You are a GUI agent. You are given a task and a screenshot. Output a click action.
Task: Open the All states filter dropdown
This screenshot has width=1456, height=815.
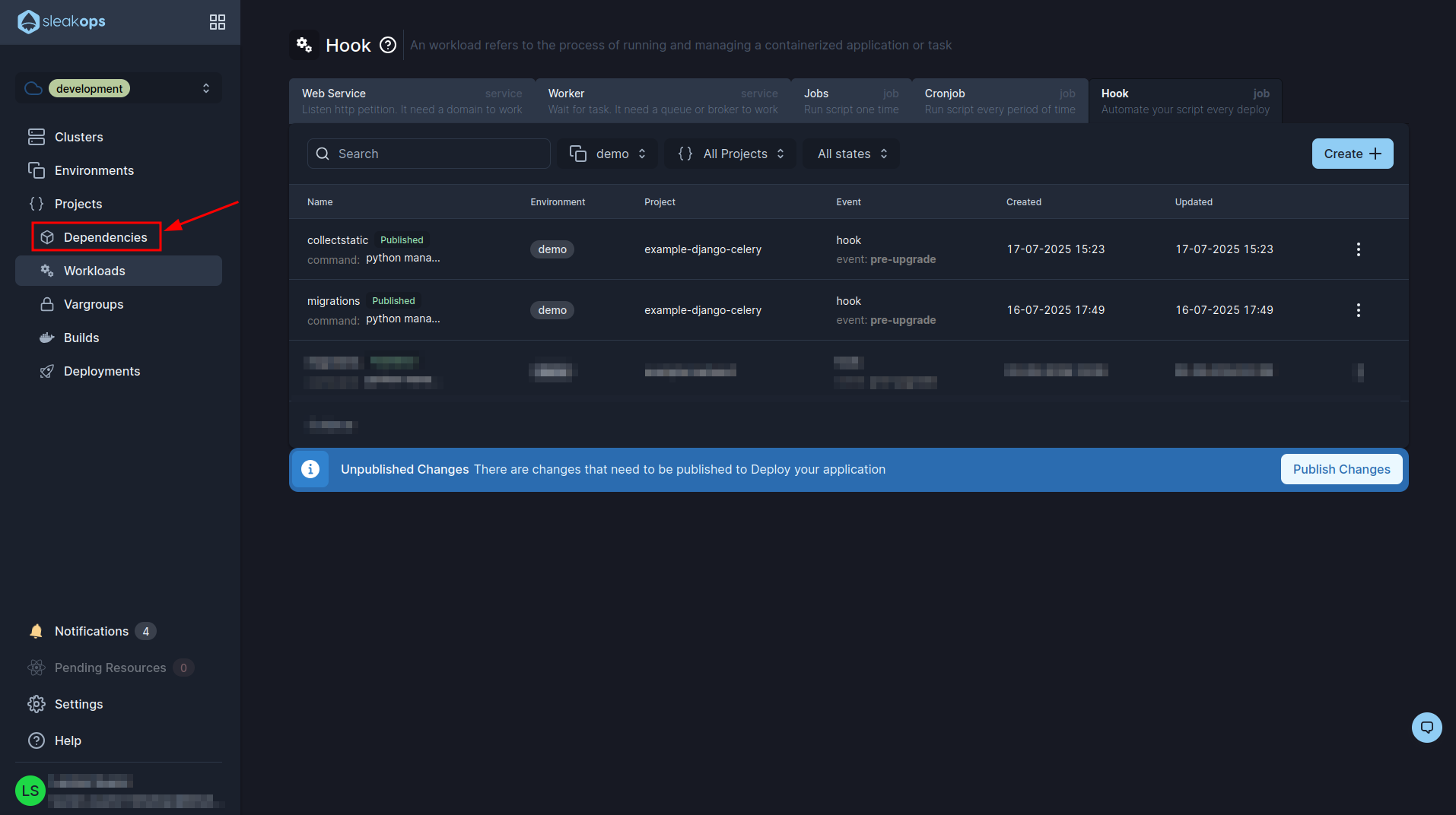(852, 154)
